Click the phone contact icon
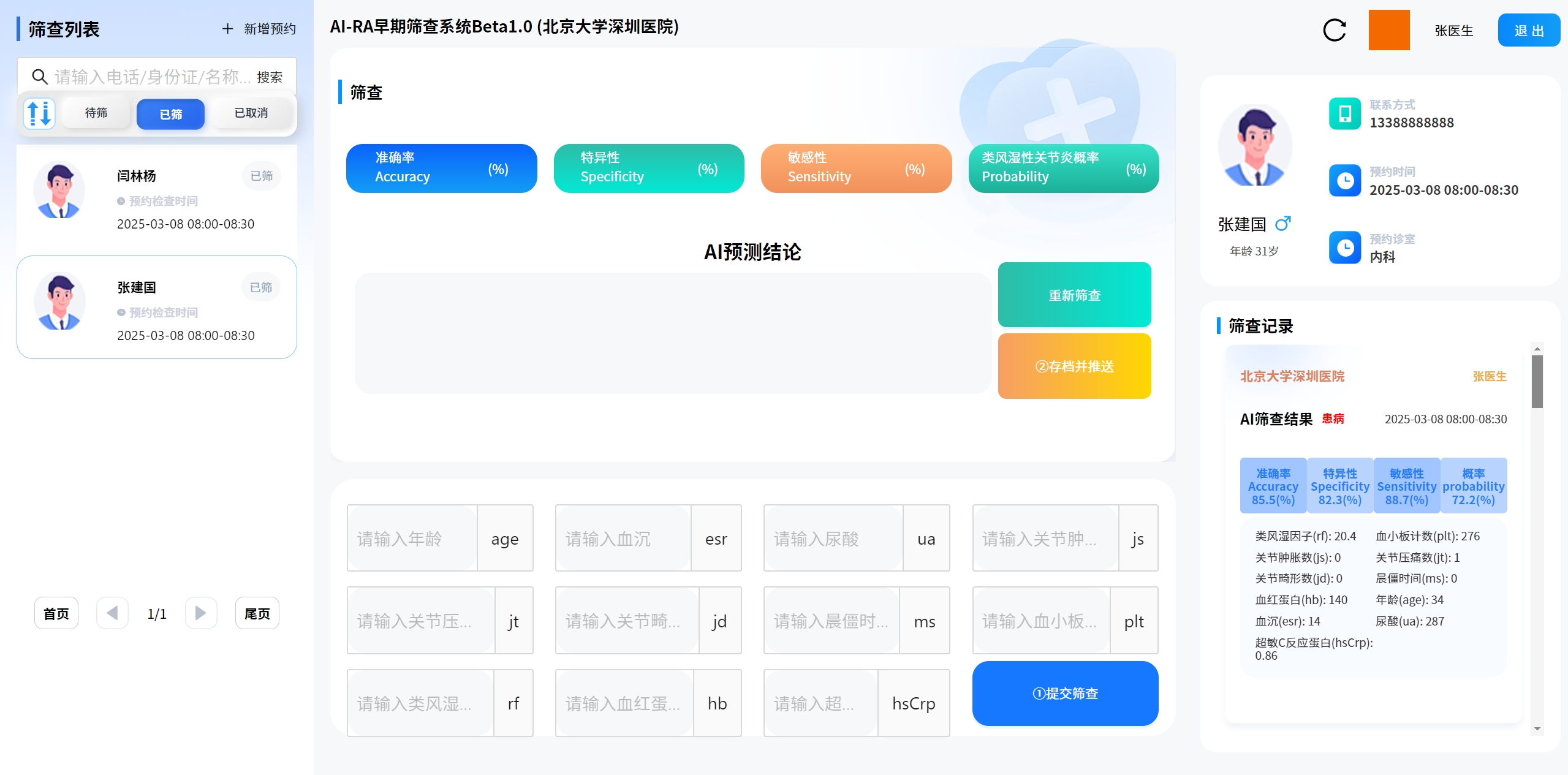Image resolution: width=1568 pixels, height=775 pixels. 1344,113
